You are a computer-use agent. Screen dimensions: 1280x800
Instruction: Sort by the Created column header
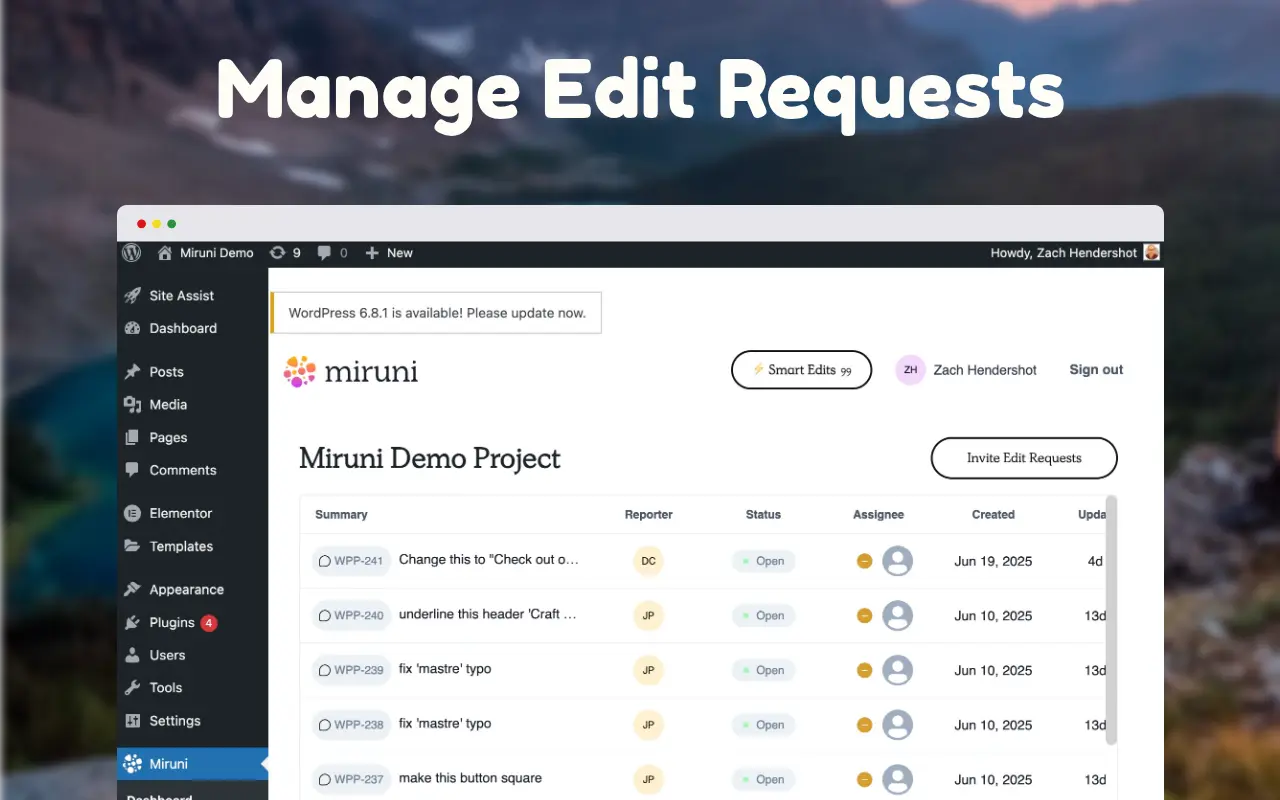pos(993,515)
